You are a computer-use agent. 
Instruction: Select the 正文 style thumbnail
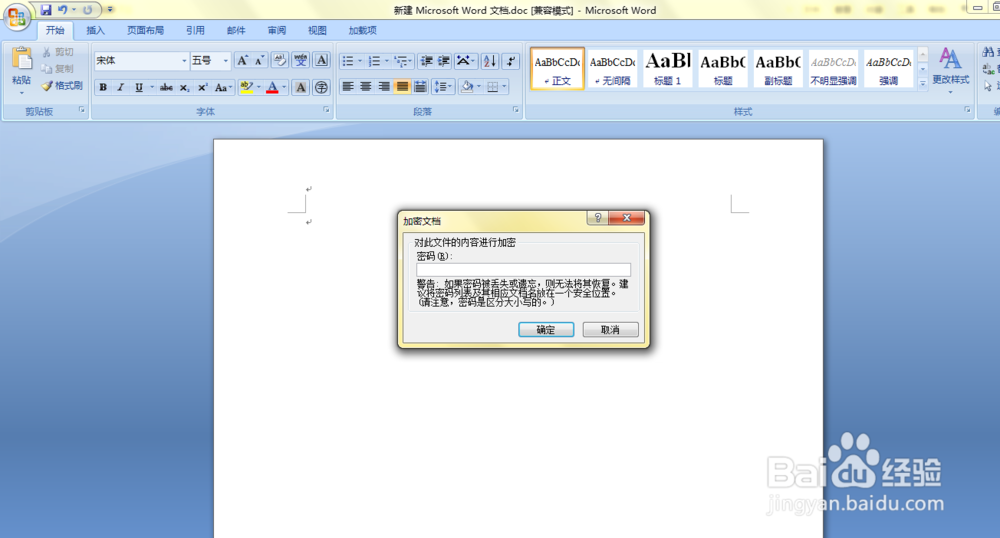[557, 69]
